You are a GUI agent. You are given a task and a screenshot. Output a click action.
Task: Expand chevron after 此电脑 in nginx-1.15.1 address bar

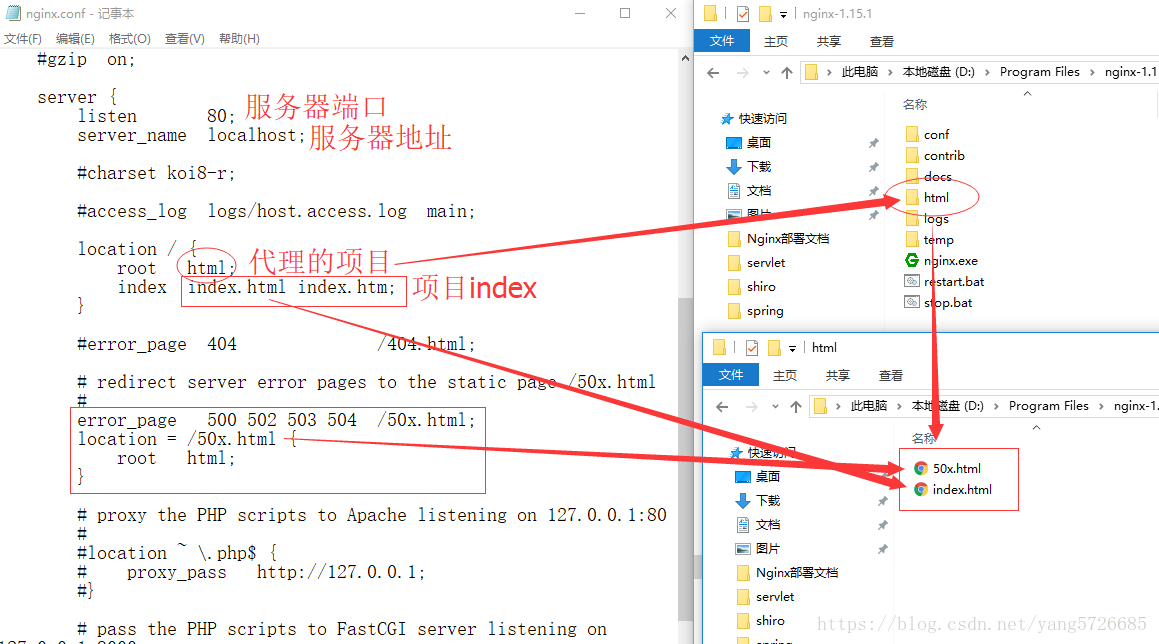tap(890, 72)
